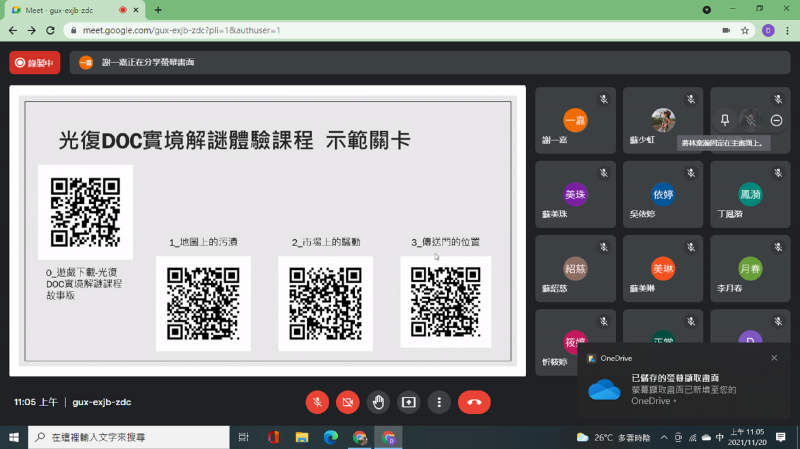Screen dimensions: 800x449
Task: Open File Explorer from the taskbar
Action: click(x=302, y=437)
